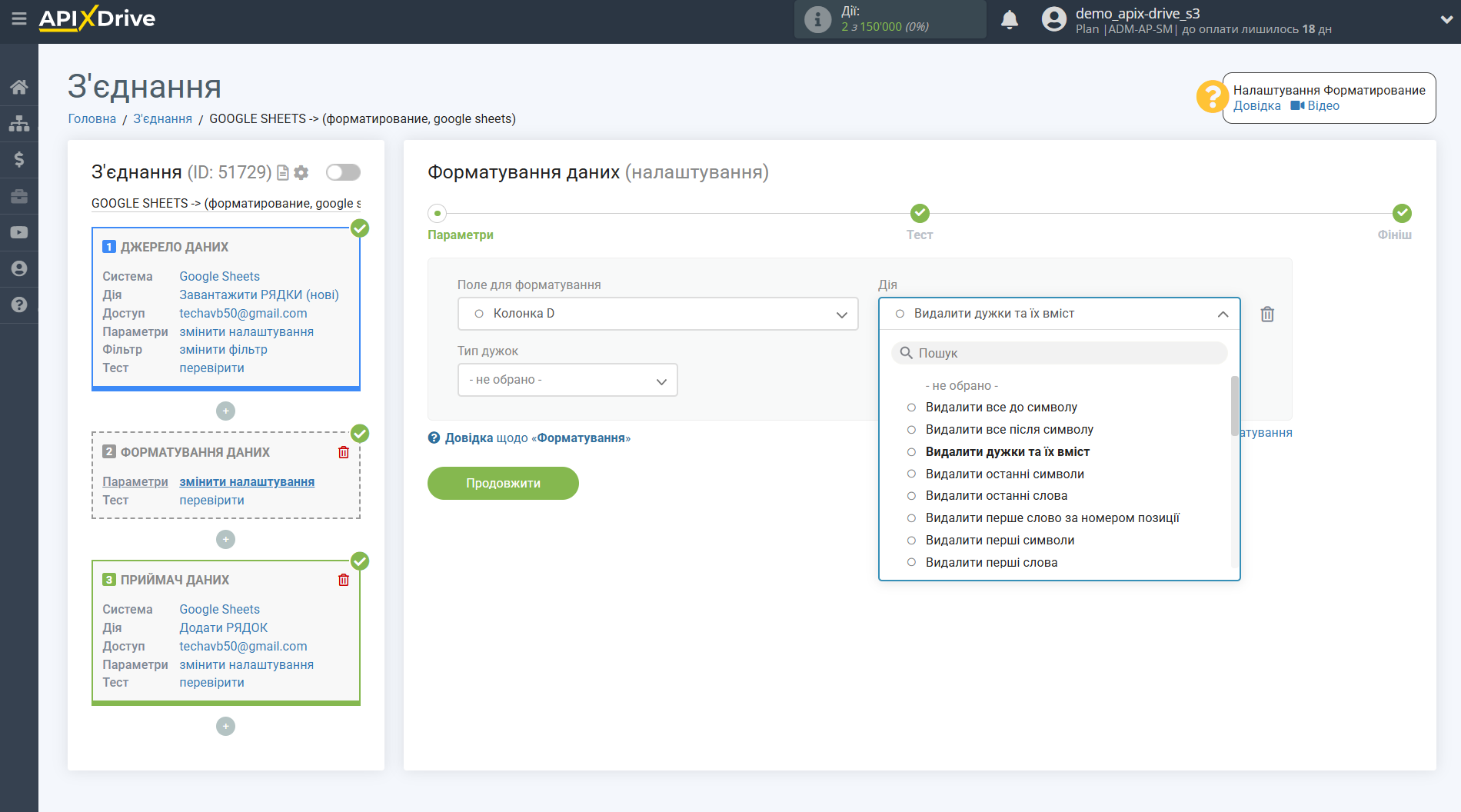The height and width of the screenshot is (812, 1461).
Task: Click Завантажити РЯДКИ (нові) link
Action: coord(259,295)
